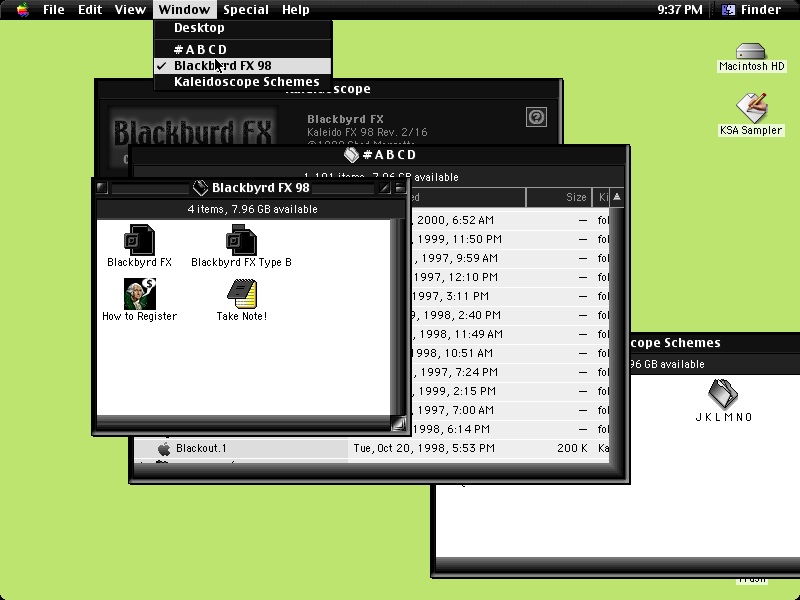Open the Finder application menu
This screenshot has height=600, width=800.
click(x=754, y=10)
